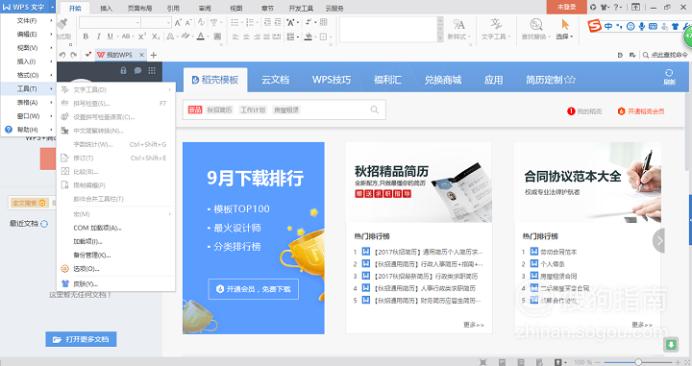Click the 开通会员，免费下载 button
The width and height of the screenshot is (692, 366).
tap(253, 289)
